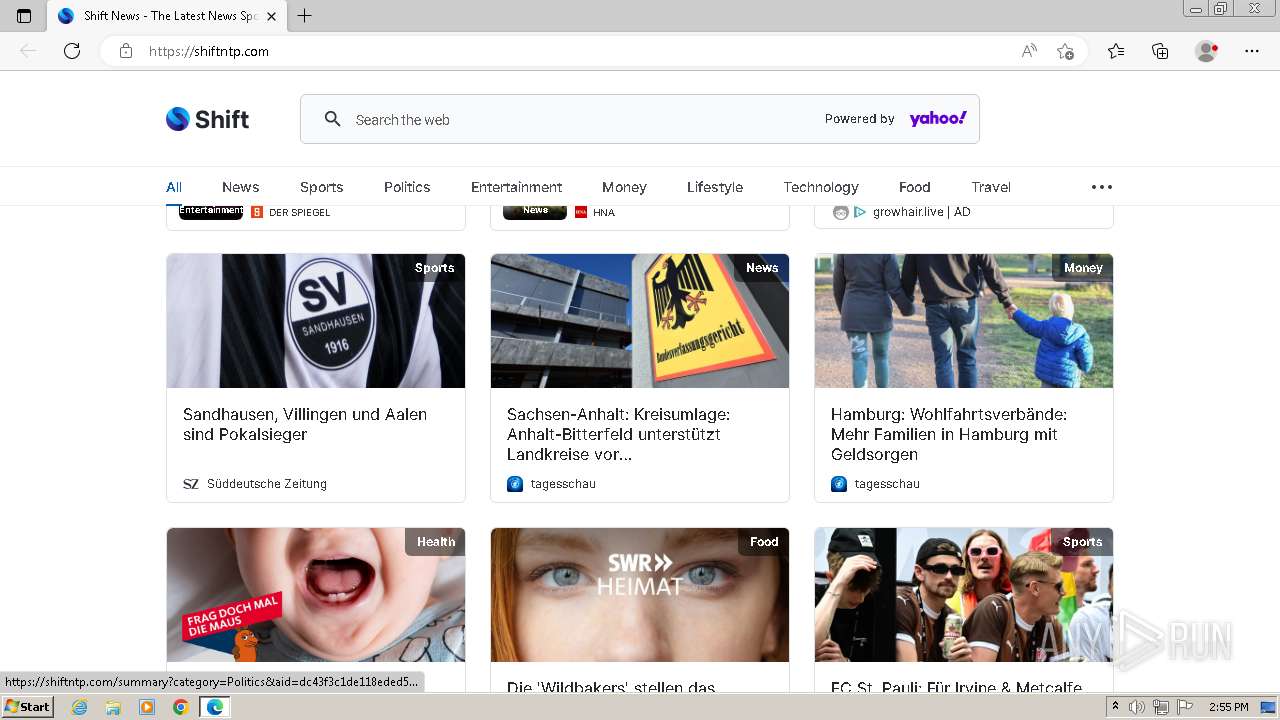Click the SWR Heimat Food thumbnail

coord(640,595)
